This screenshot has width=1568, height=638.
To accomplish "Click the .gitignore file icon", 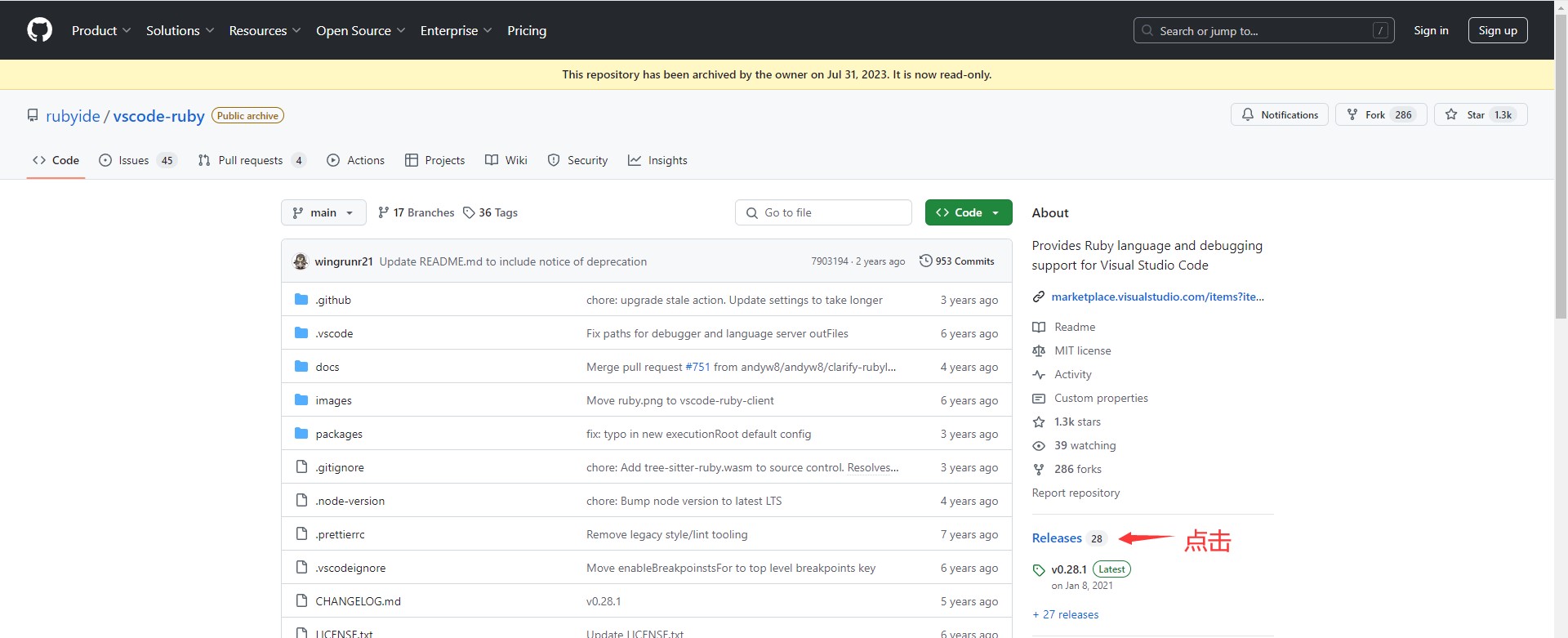I will click(301, 467).
